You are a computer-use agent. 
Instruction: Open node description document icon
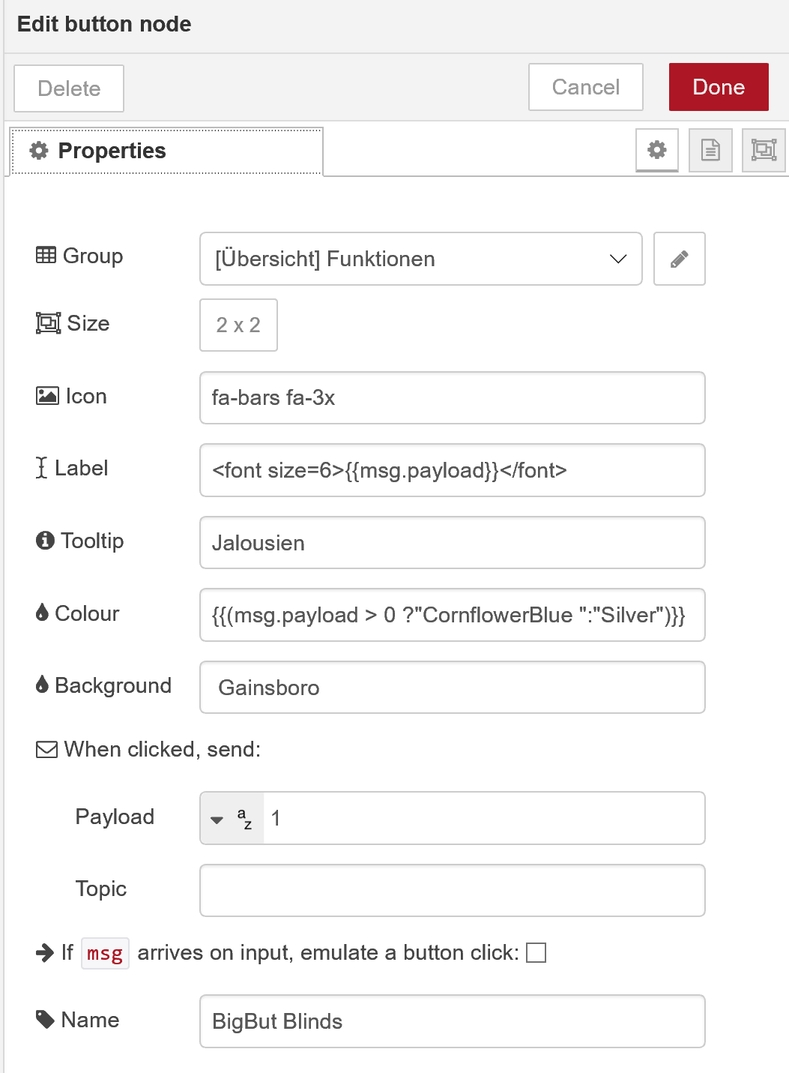click(710, 150)
